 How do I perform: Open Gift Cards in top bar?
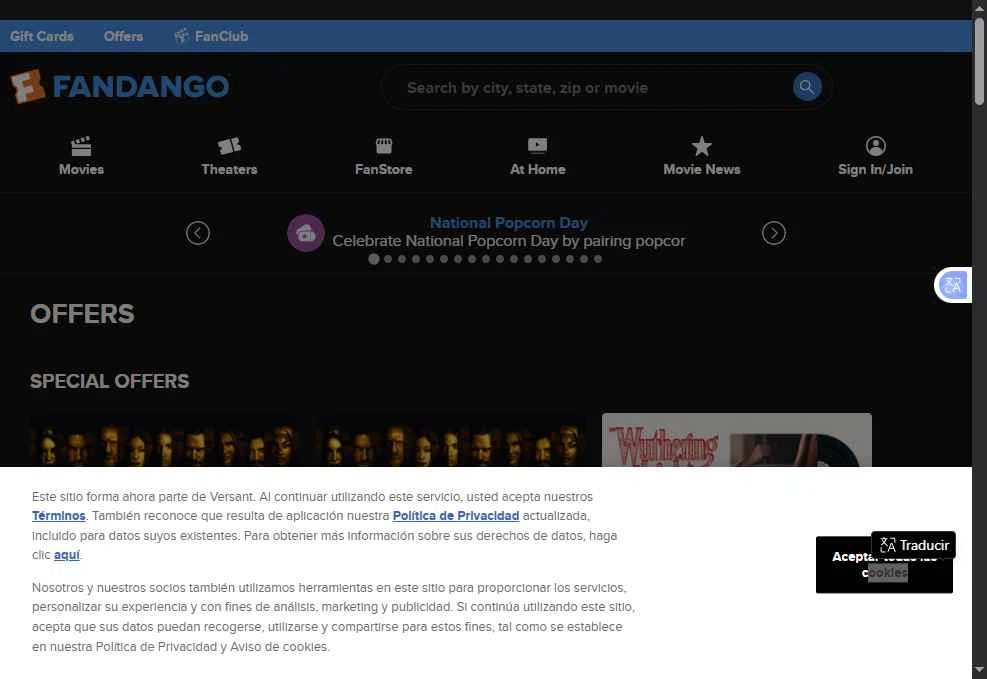pos(42,36)
